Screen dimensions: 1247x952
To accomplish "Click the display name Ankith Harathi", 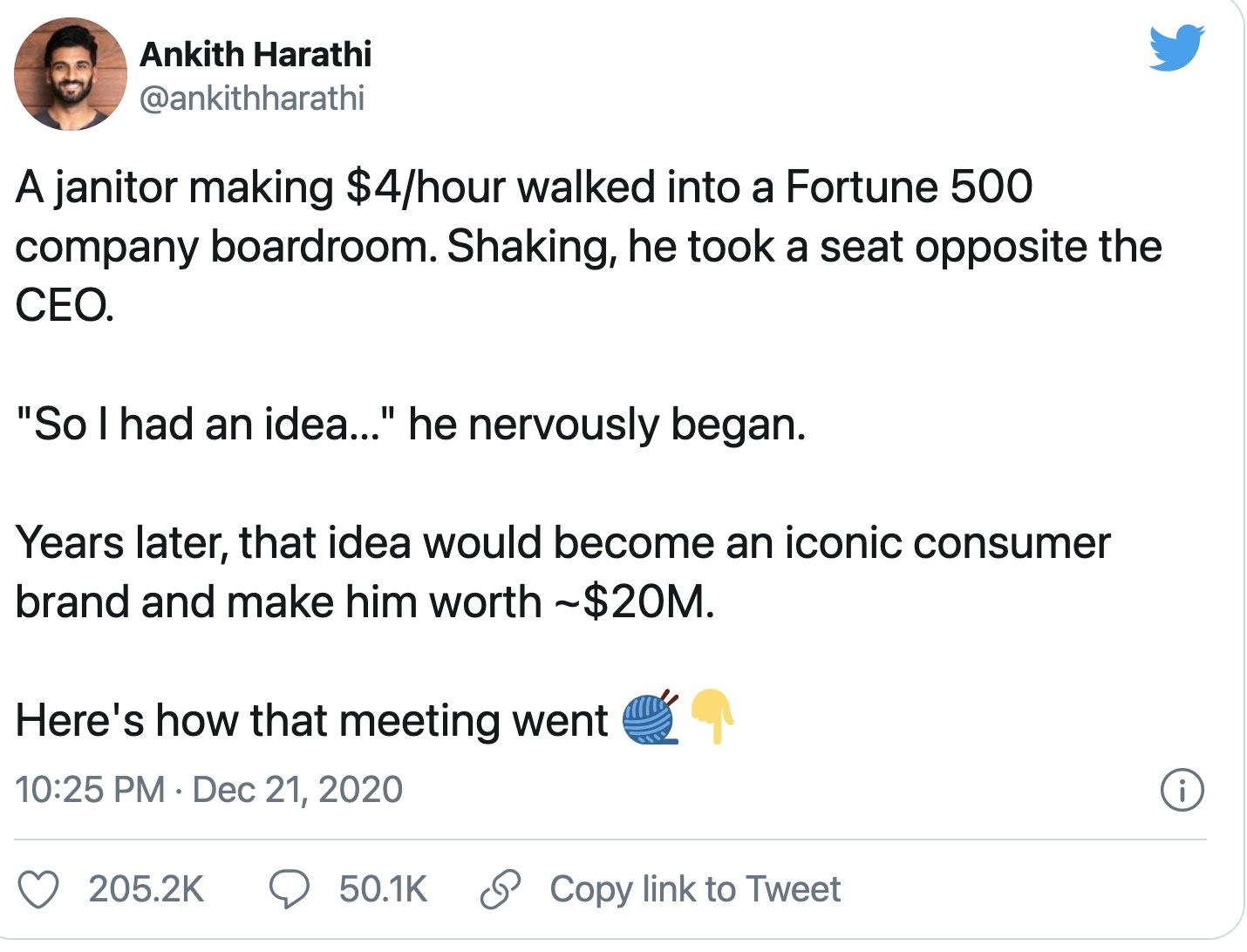I will click(256, 54).
